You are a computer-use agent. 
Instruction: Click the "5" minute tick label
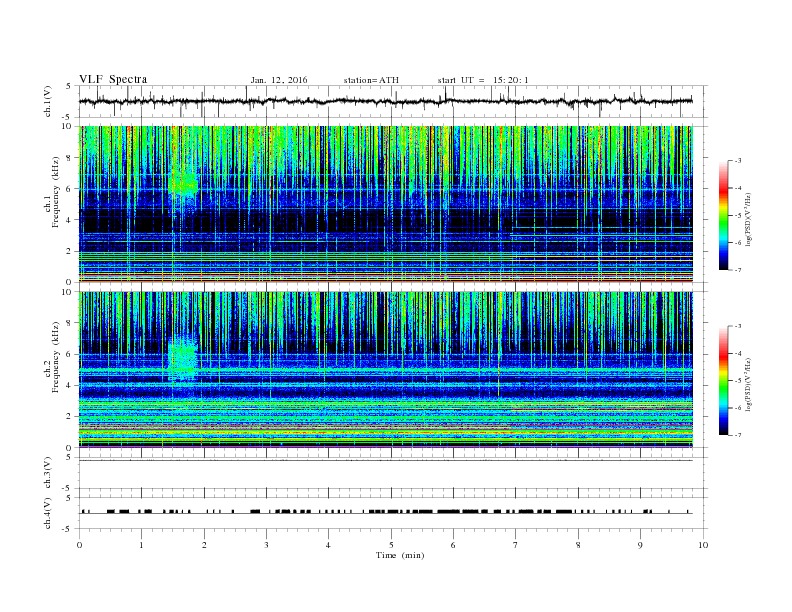(x=391, y=545)
